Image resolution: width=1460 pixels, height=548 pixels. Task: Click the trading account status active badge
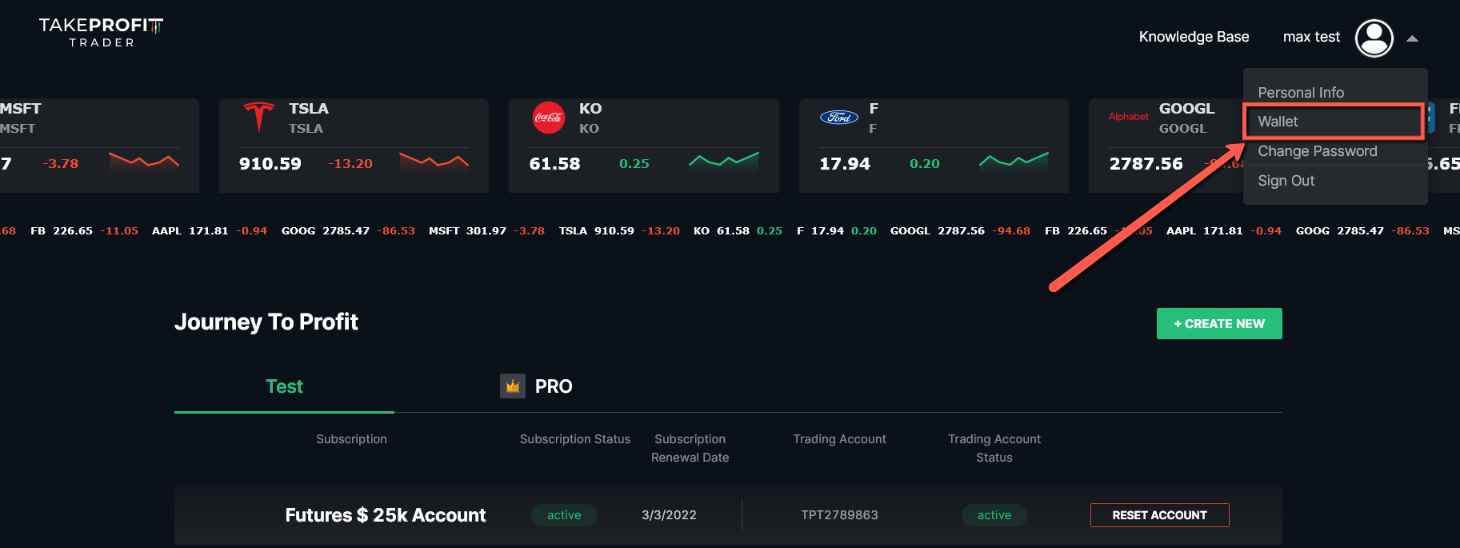(994, 515)
